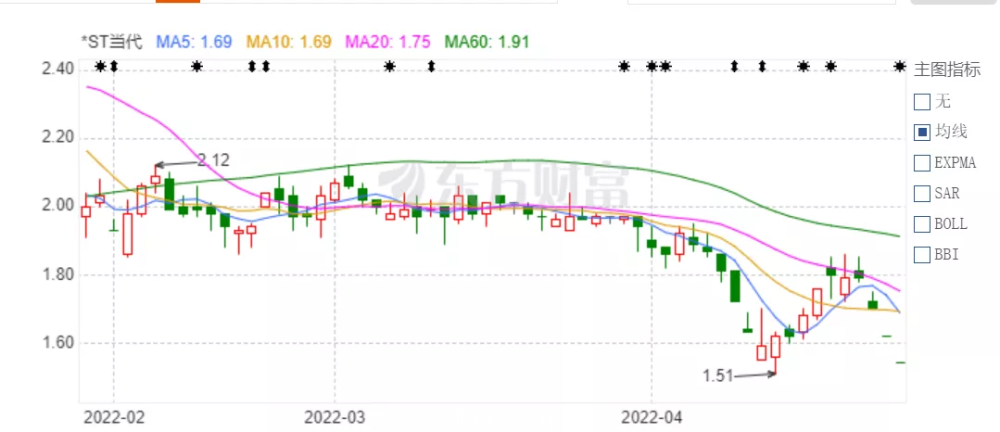1000x432 pixels.
Task: Click the MA20: 1.75 legend label
Action: (388, 42)
